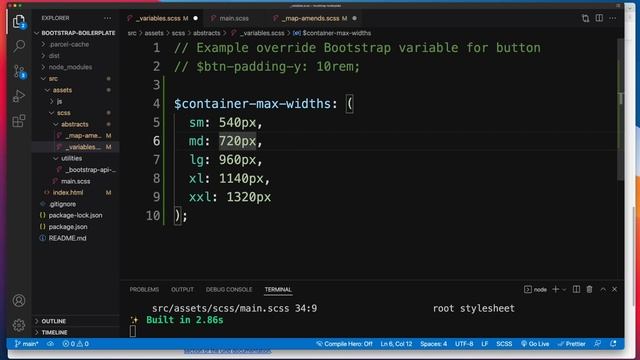This screenshot has height=360, width=640.
Task: Open the Explorer view in activity bar
Action: pyautogui.click(x=19, y=21)
